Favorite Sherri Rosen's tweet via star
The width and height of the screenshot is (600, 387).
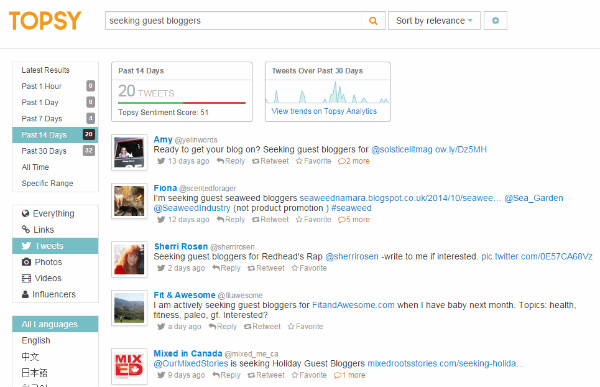(295, 268)
